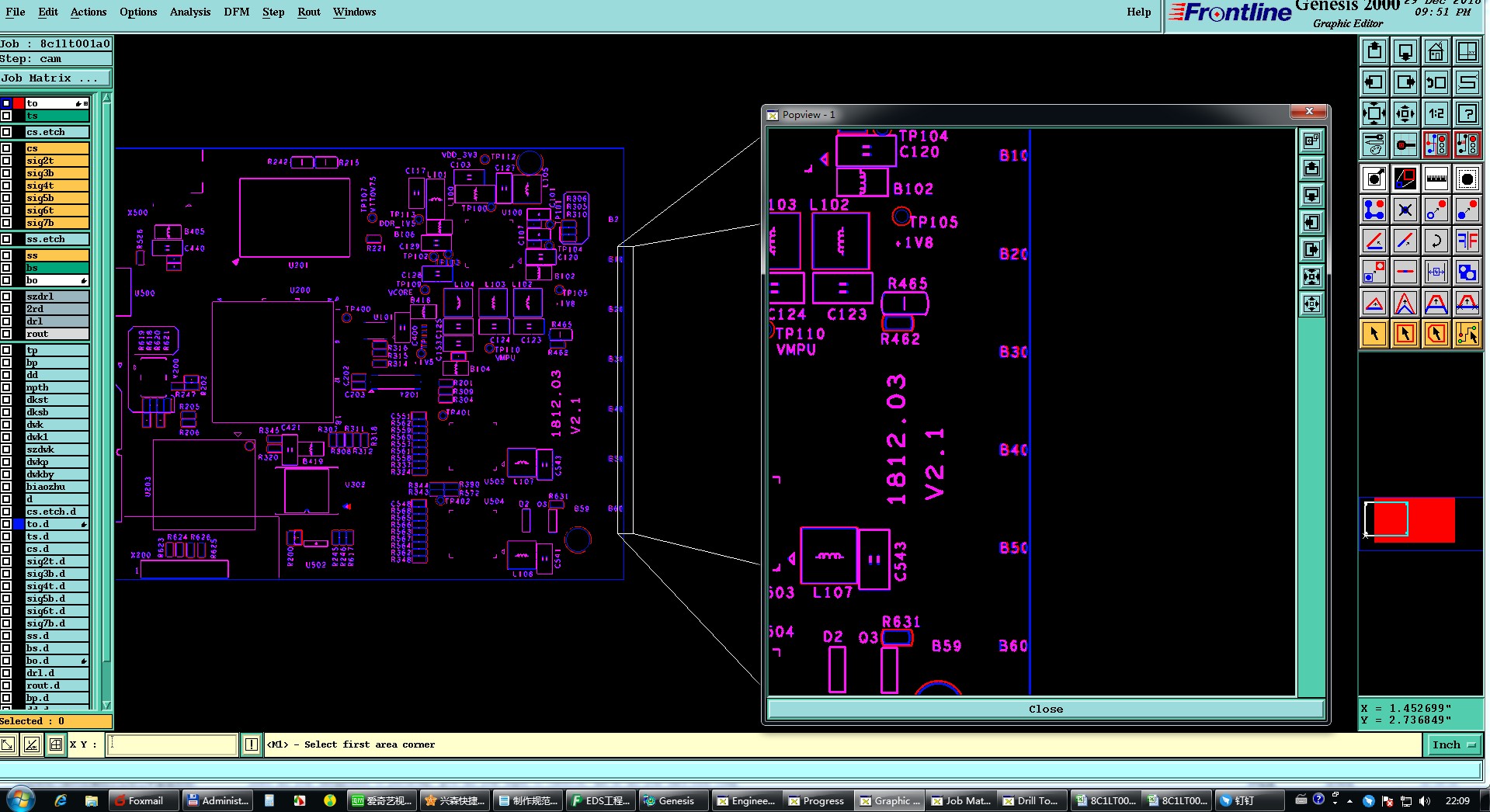
Task: Toggle the checkbox for layer sig5b
Action: 6,198
